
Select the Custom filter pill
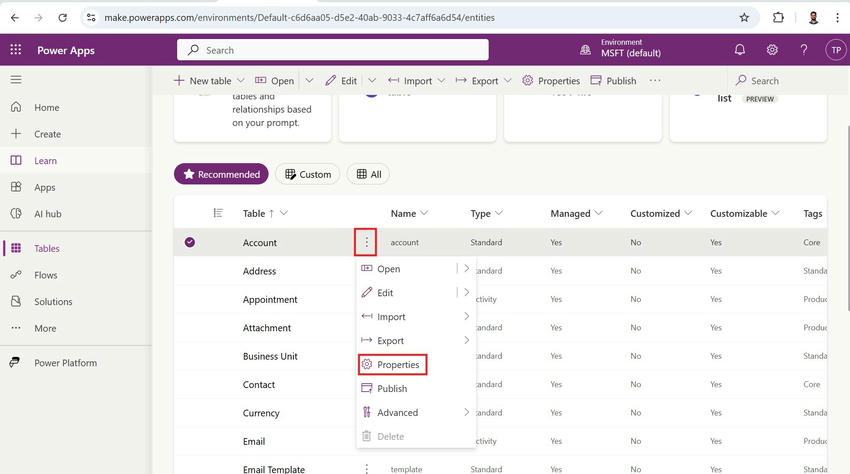(307, 174)
